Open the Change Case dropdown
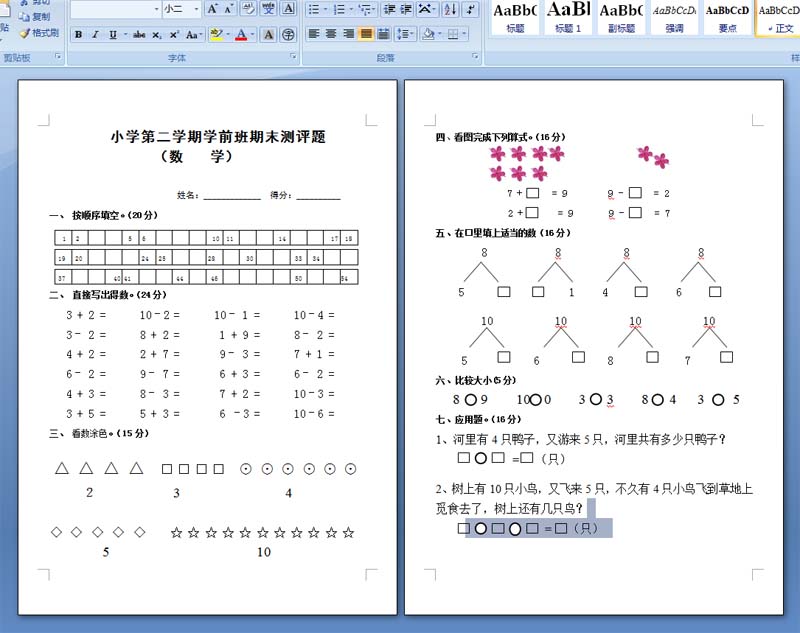Viewport: 800px width, 633px height. pos(194,35)
